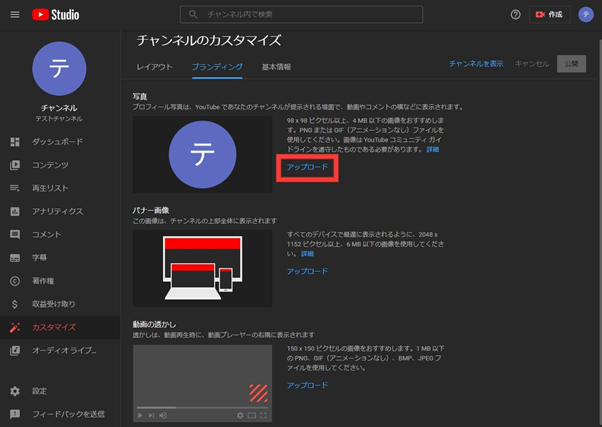Click the next-track icon in watermark preview
602x427 pixels.
tap(152, 415)
